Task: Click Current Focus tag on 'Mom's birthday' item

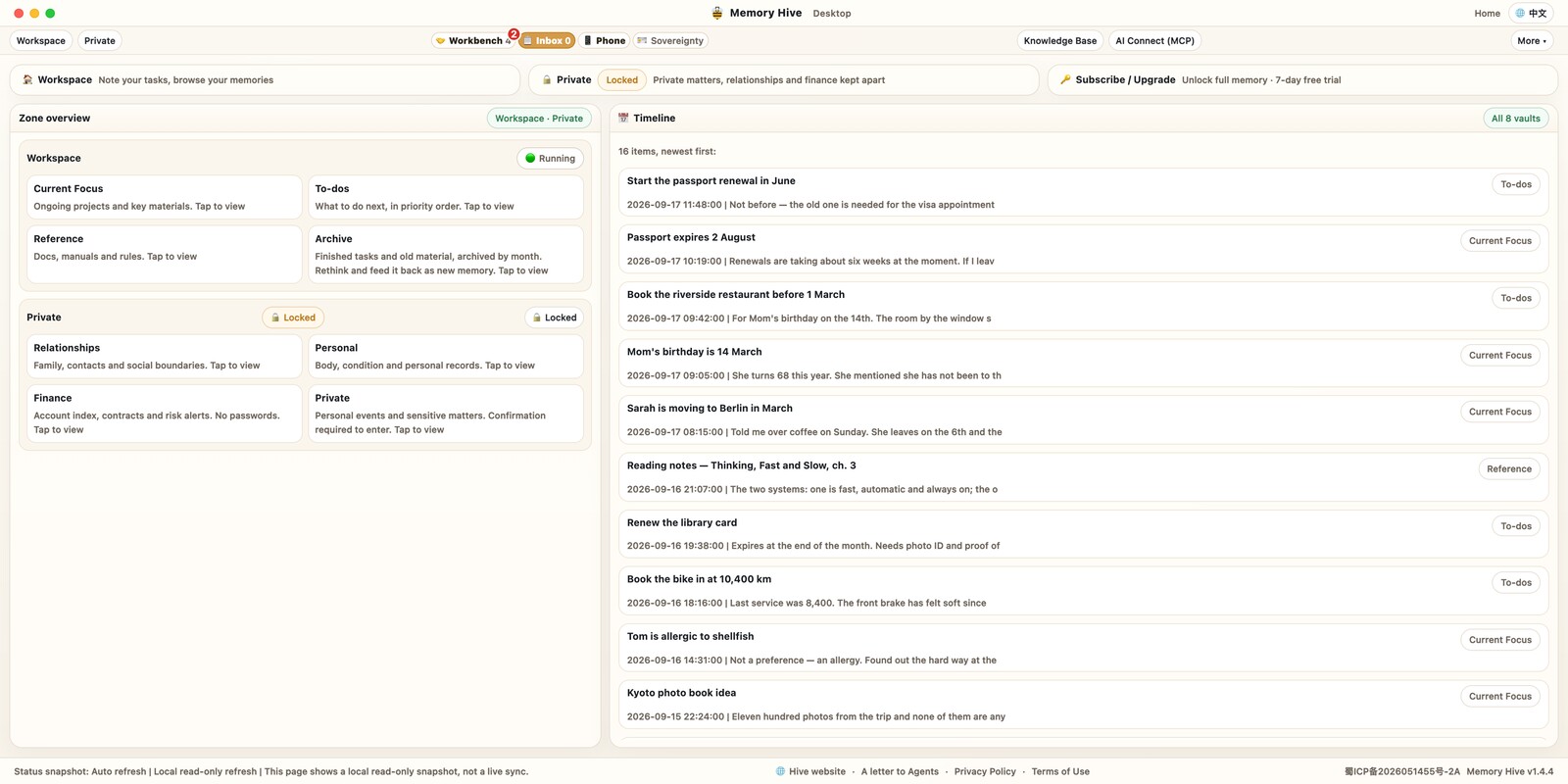Action: [1499, 356]
